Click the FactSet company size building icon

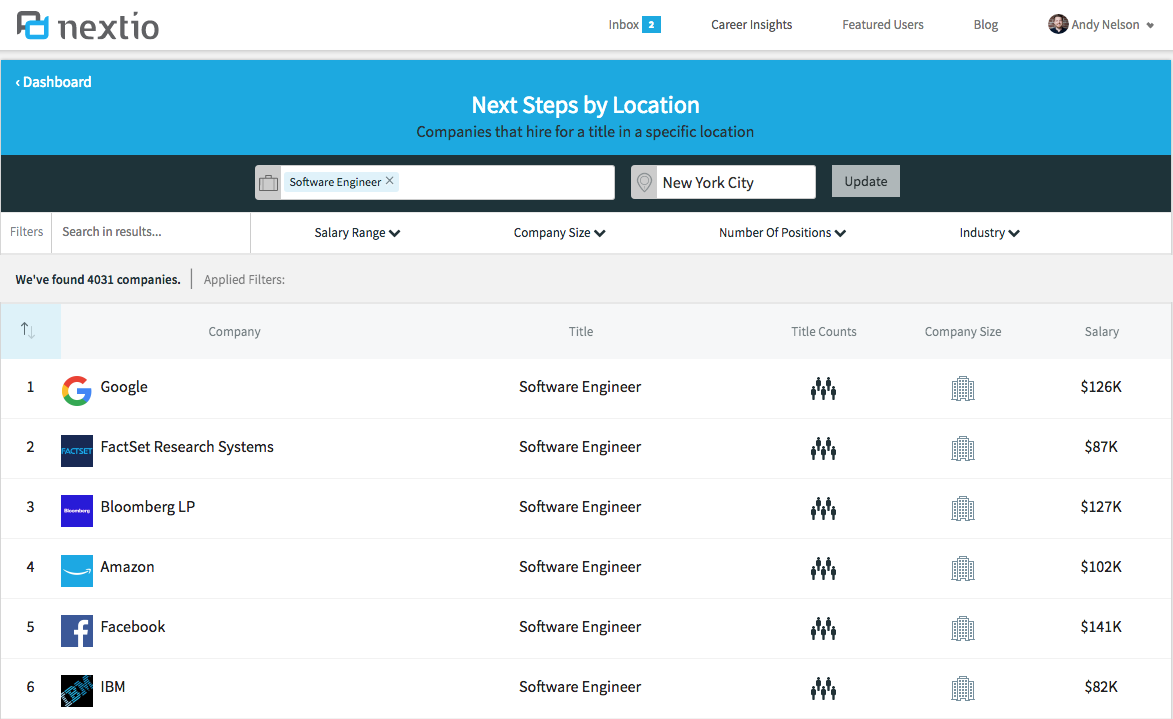(x=962, y=448)
